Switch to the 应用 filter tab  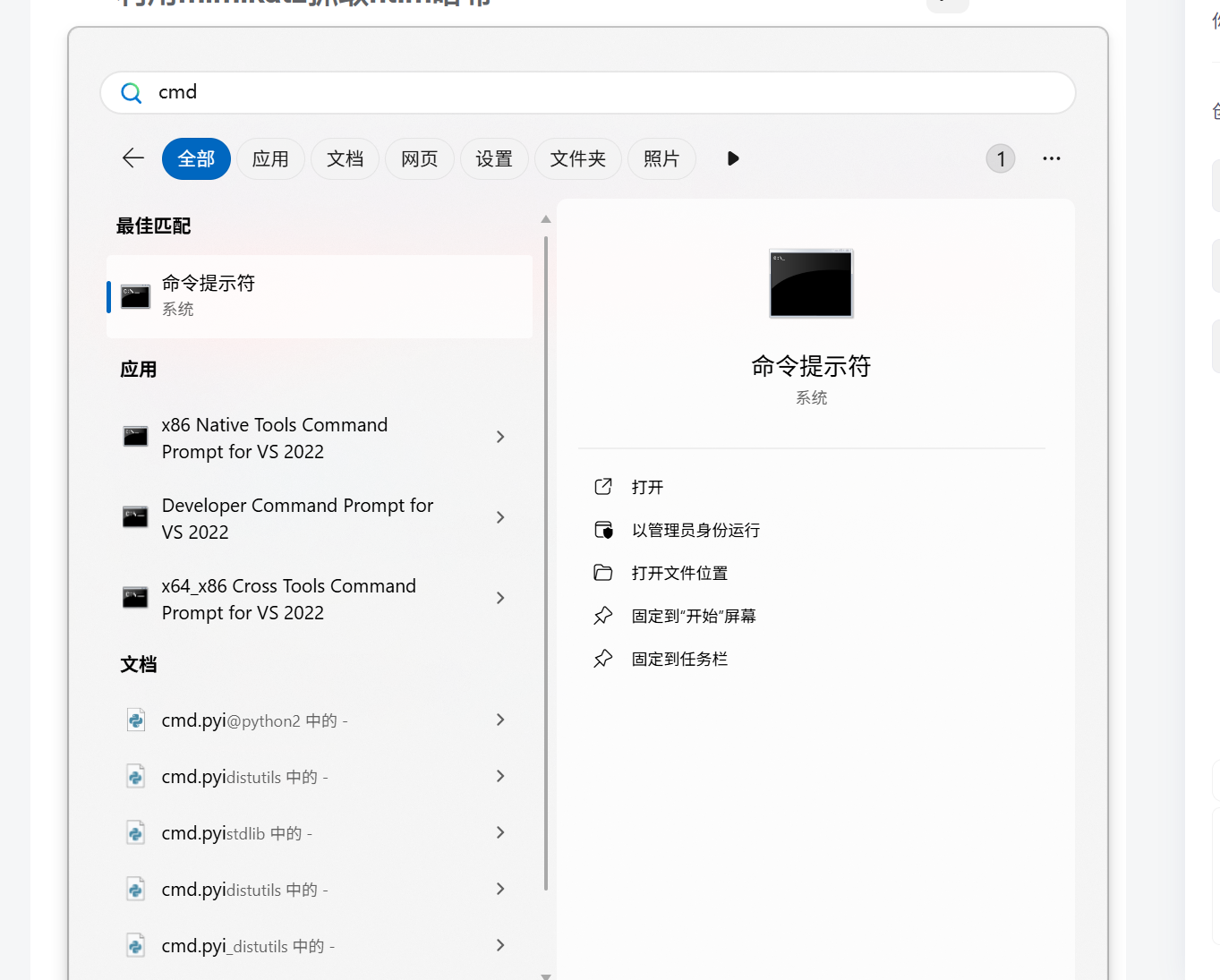point(270,158)
